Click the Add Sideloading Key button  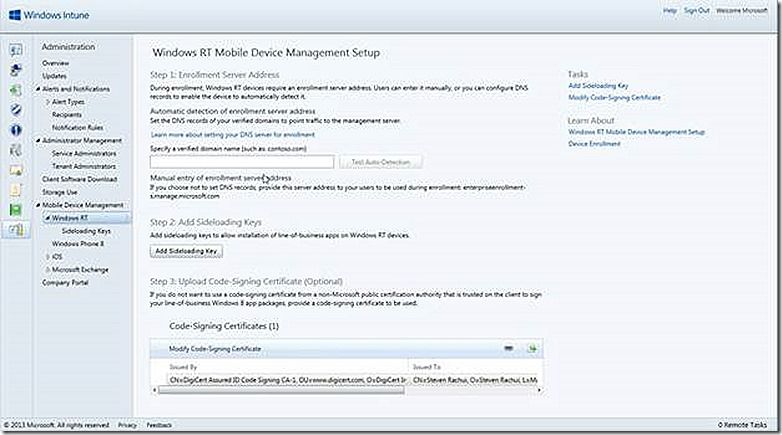(186, 251)
